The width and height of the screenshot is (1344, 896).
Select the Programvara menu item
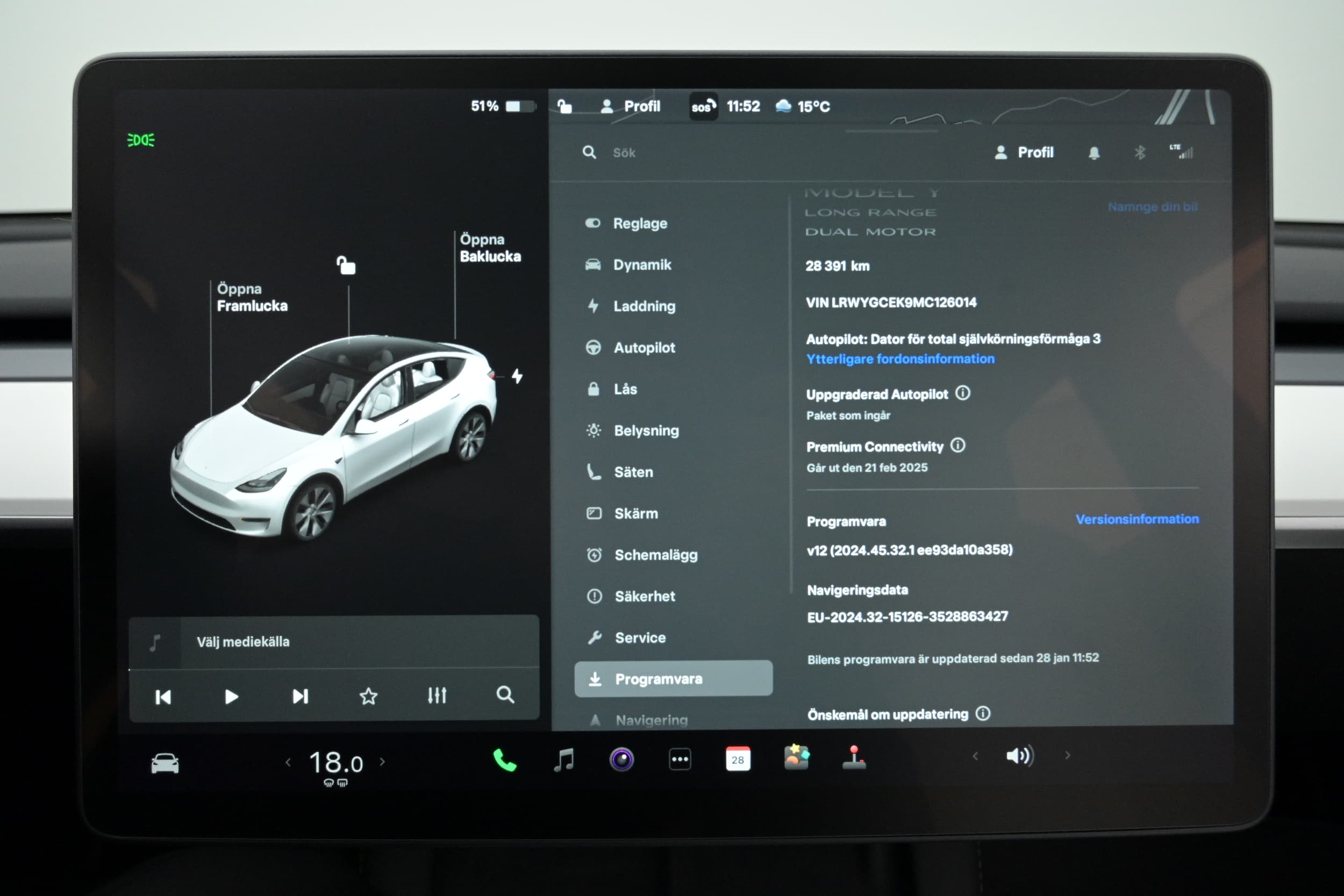click(x=673, y=679)
